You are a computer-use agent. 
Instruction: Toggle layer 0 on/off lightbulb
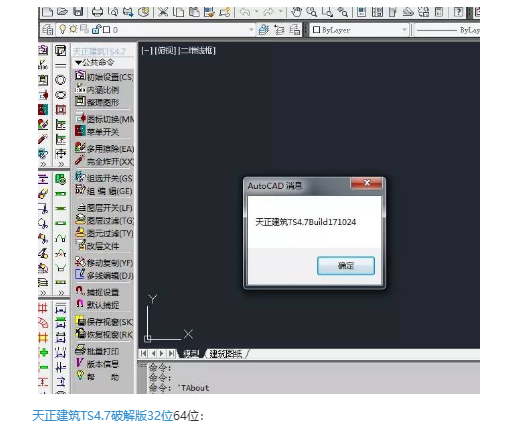[x=62, y=29]
